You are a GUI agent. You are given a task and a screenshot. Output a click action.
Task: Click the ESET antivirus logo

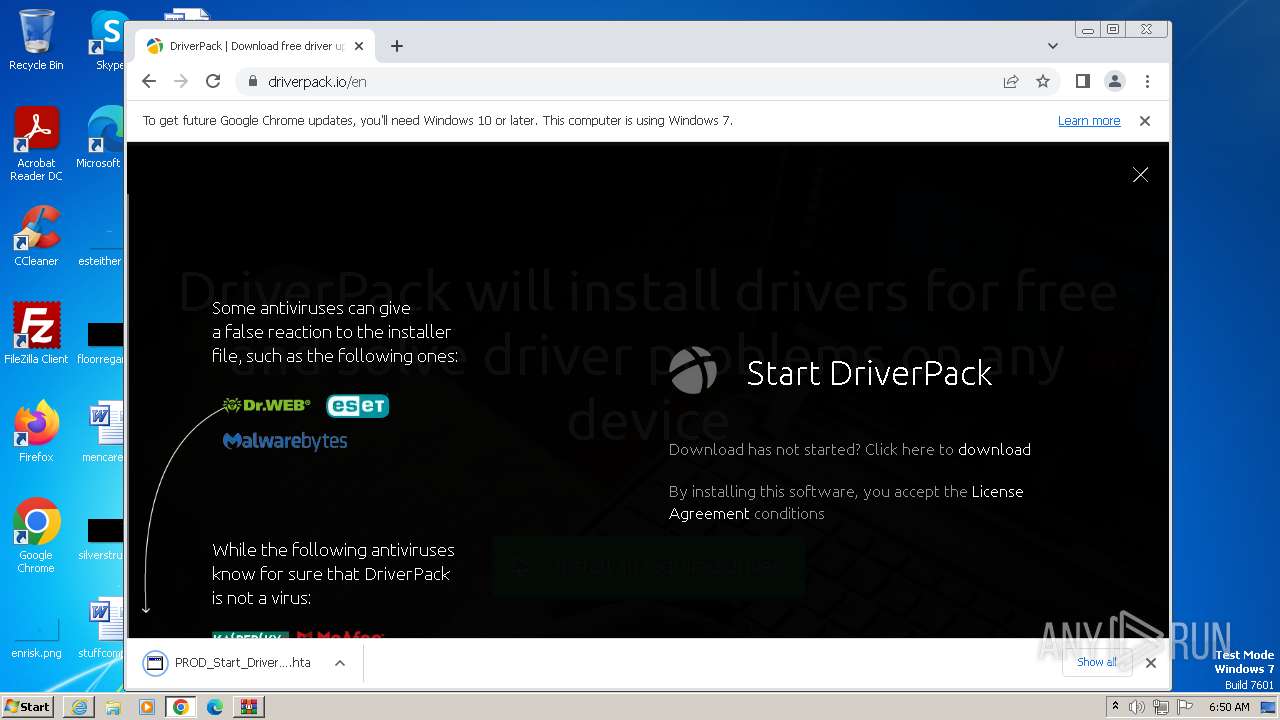click(357, 405)
